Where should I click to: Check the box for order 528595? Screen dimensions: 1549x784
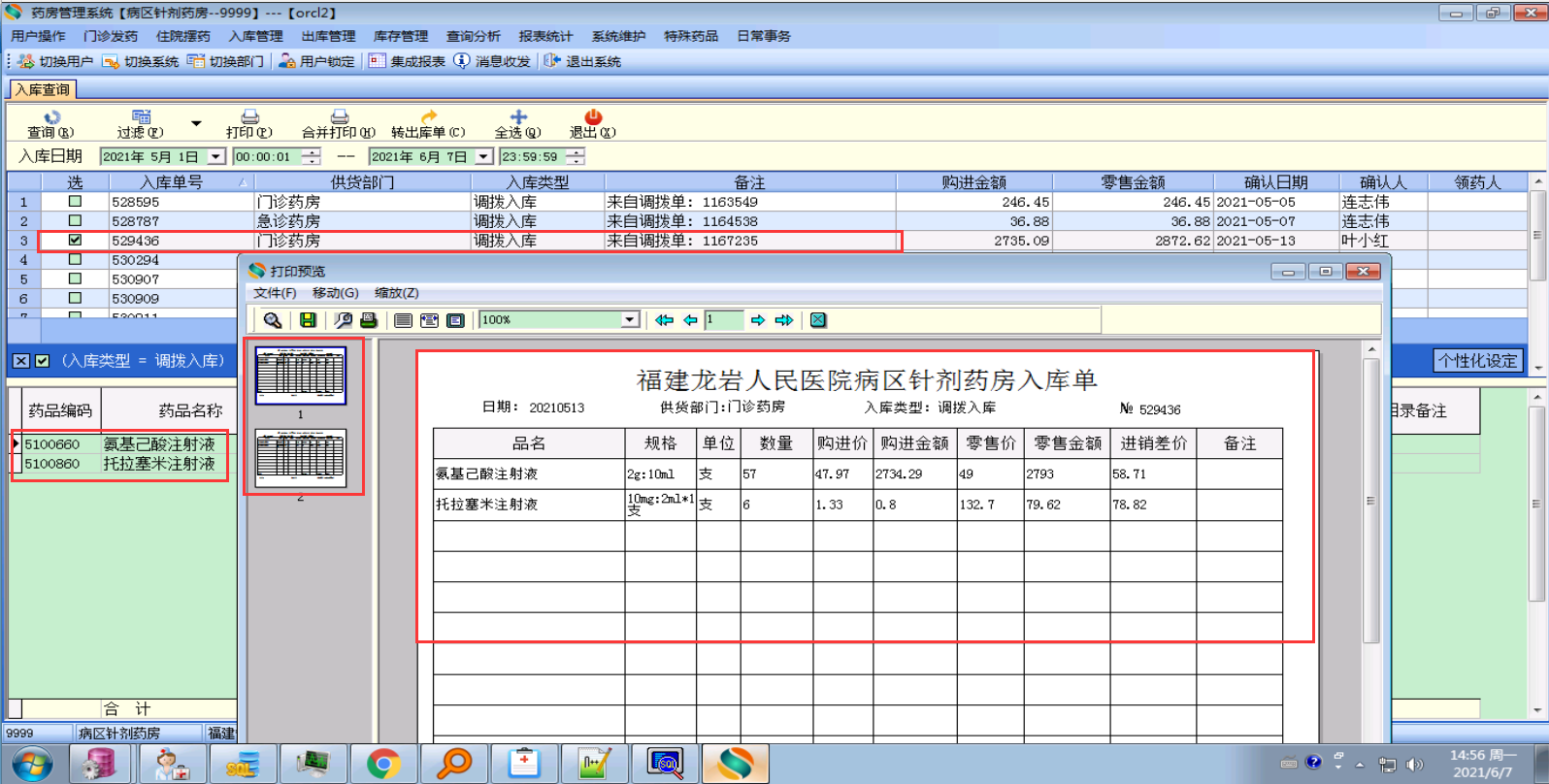75,202
